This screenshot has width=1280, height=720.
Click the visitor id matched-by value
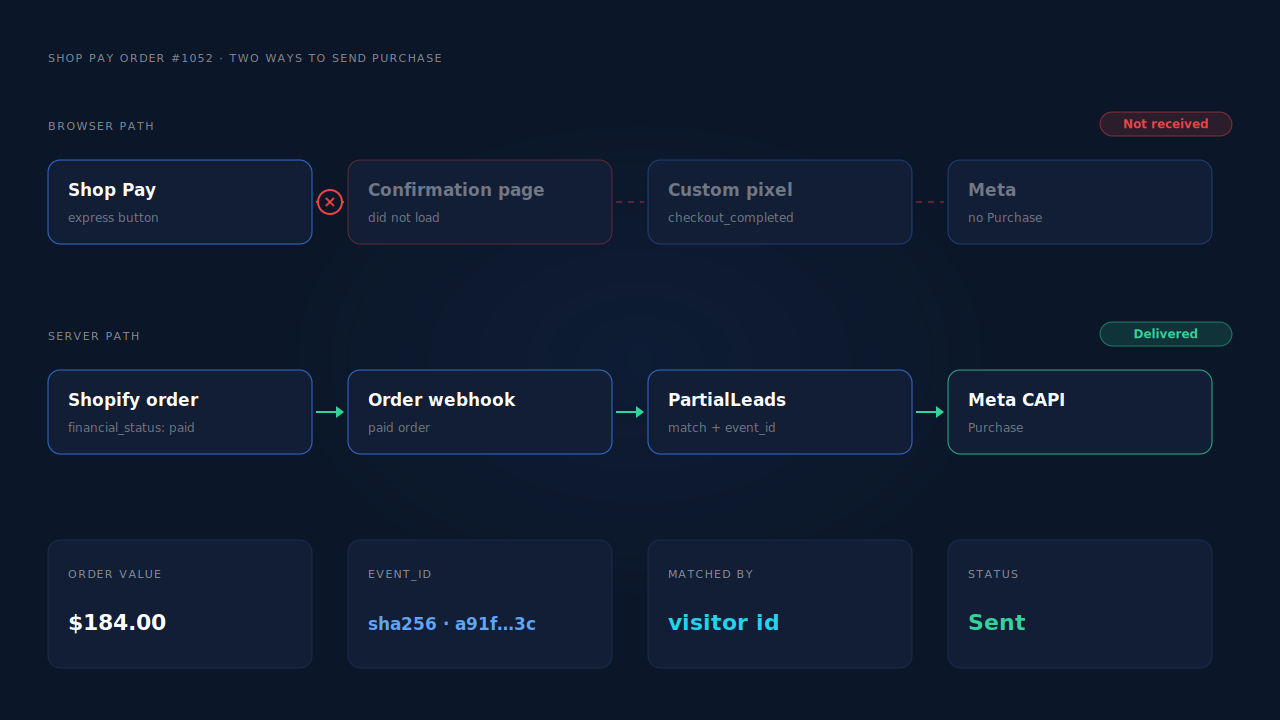point(724,623)
